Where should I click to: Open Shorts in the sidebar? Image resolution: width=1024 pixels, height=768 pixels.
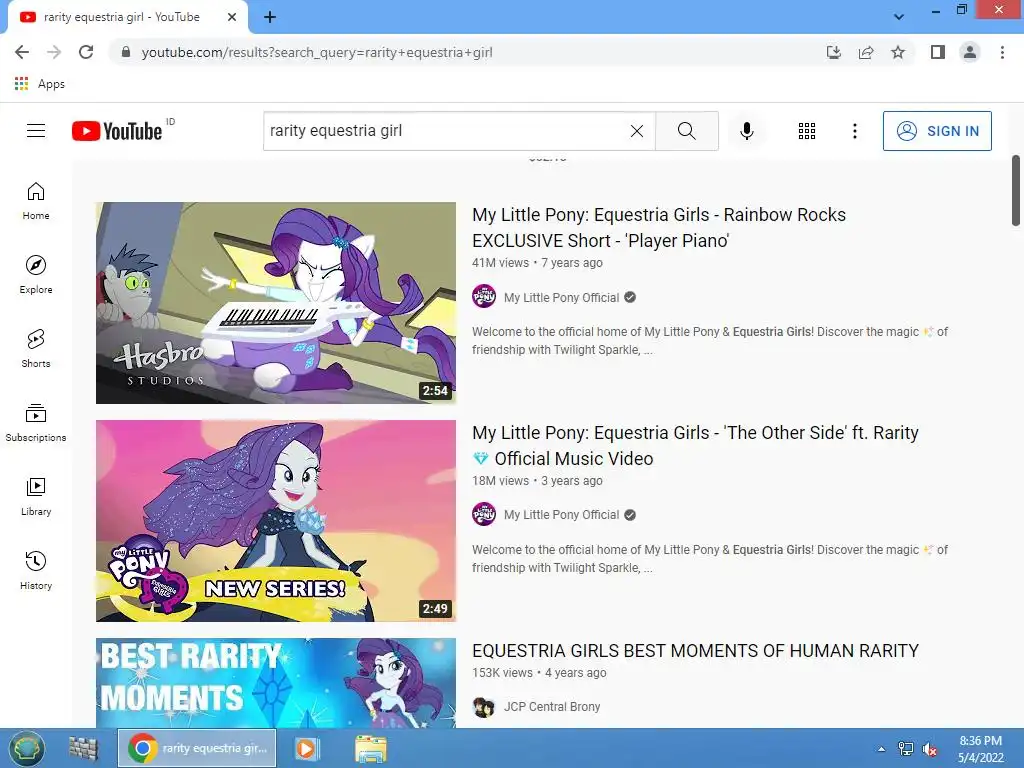tap(36, 349)
